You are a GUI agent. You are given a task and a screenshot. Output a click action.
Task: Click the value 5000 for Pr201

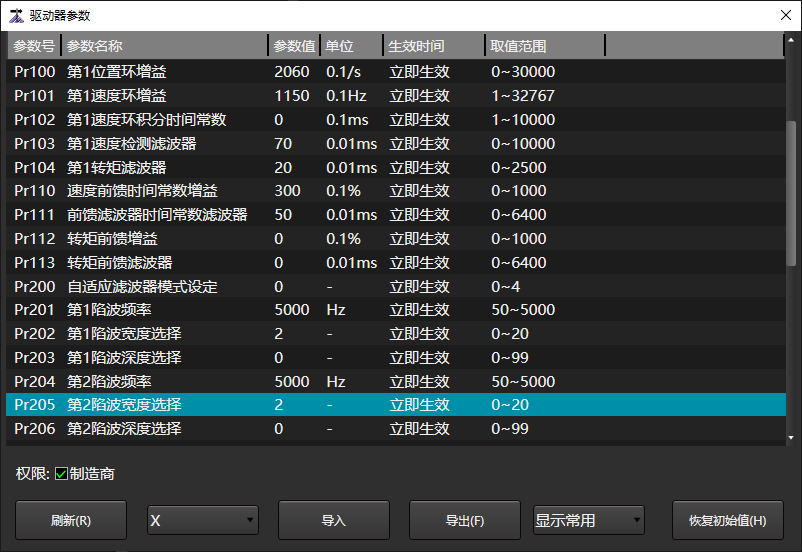tap(291, 310)
